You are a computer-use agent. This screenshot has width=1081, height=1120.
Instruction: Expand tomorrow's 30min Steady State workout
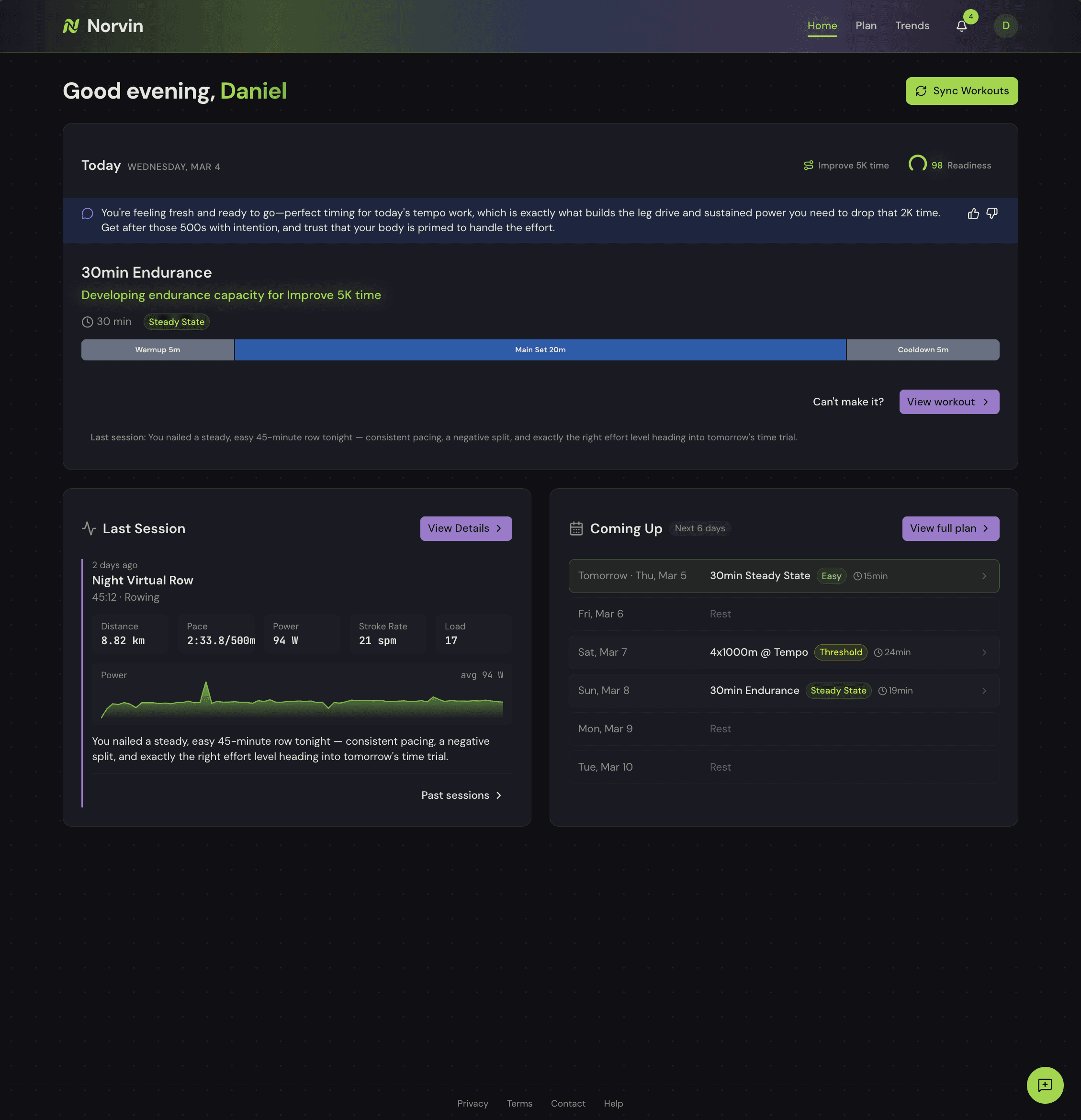coord(783,575)
